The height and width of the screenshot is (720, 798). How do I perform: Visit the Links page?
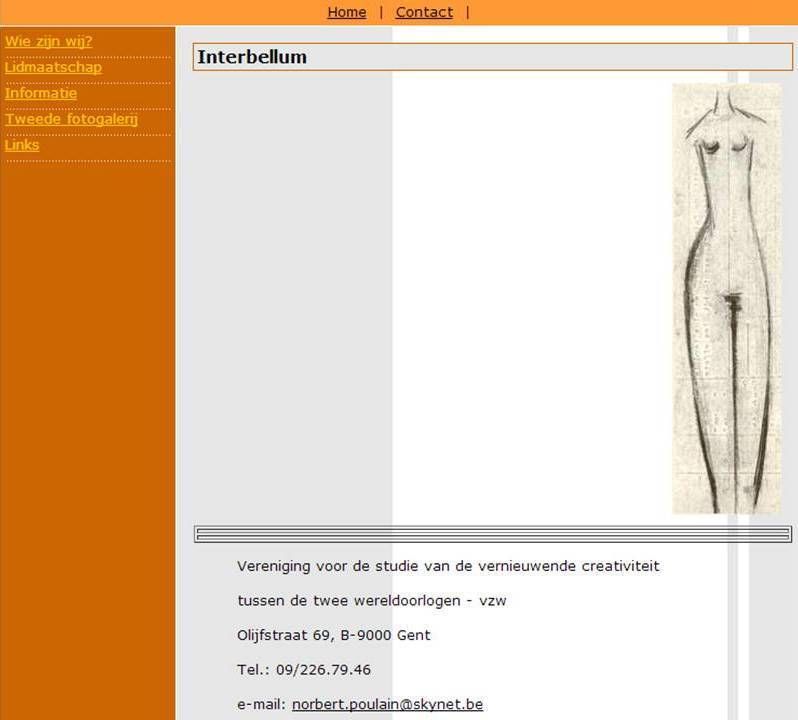point(22,145)
